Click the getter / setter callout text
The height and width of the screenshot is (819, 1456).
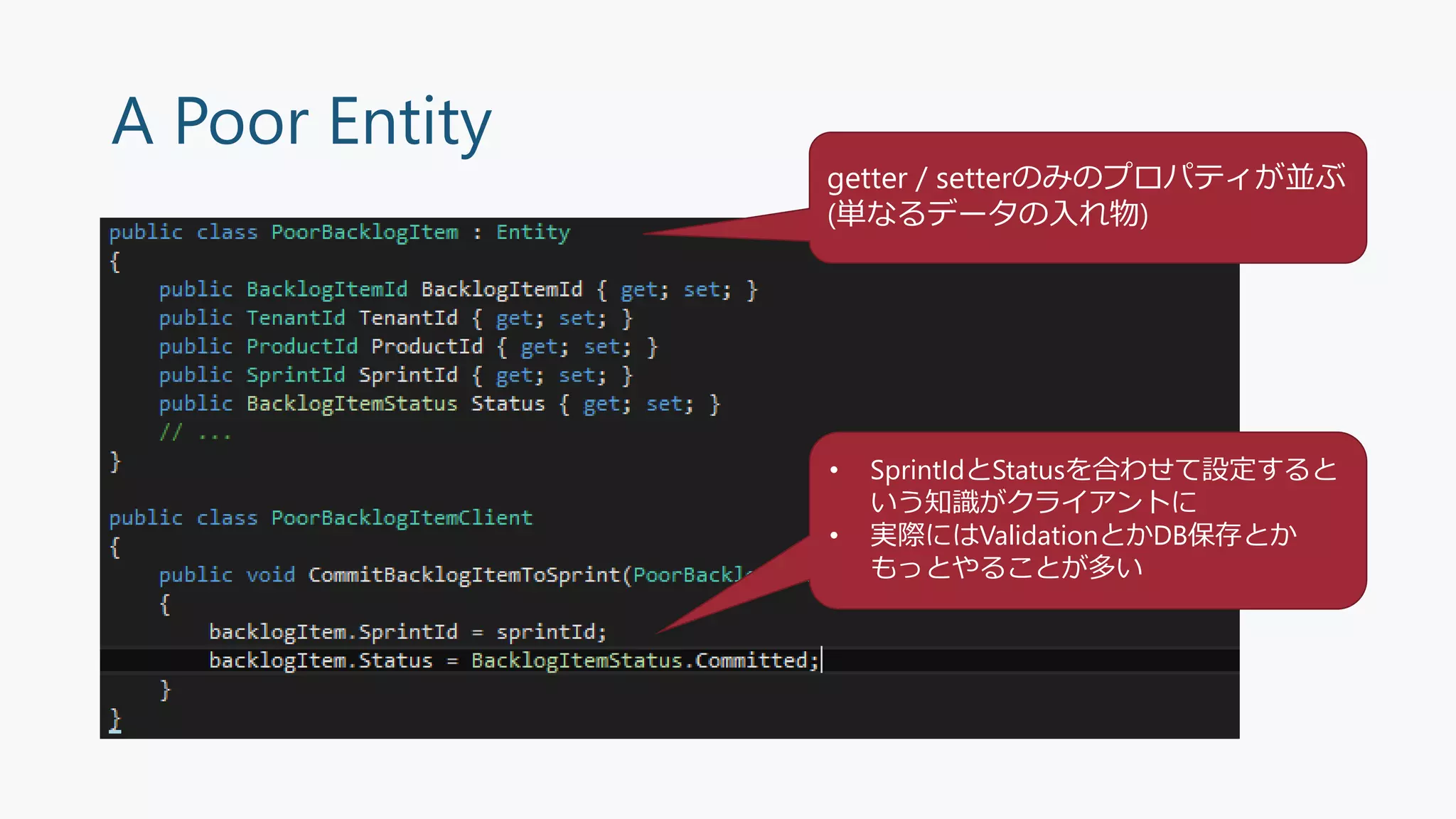tap(1086, 196)
